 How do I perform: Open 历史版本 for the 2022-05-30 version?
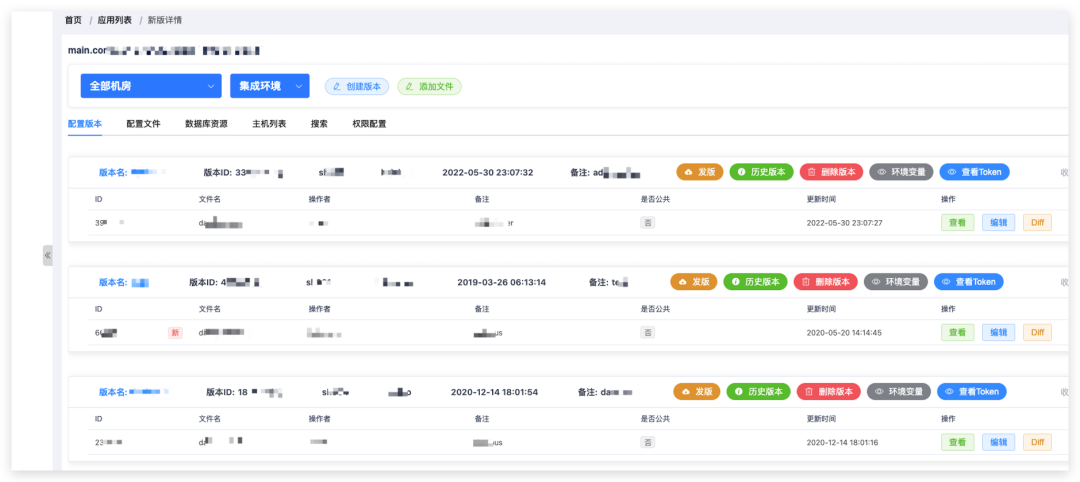click(x=762, y=172)
